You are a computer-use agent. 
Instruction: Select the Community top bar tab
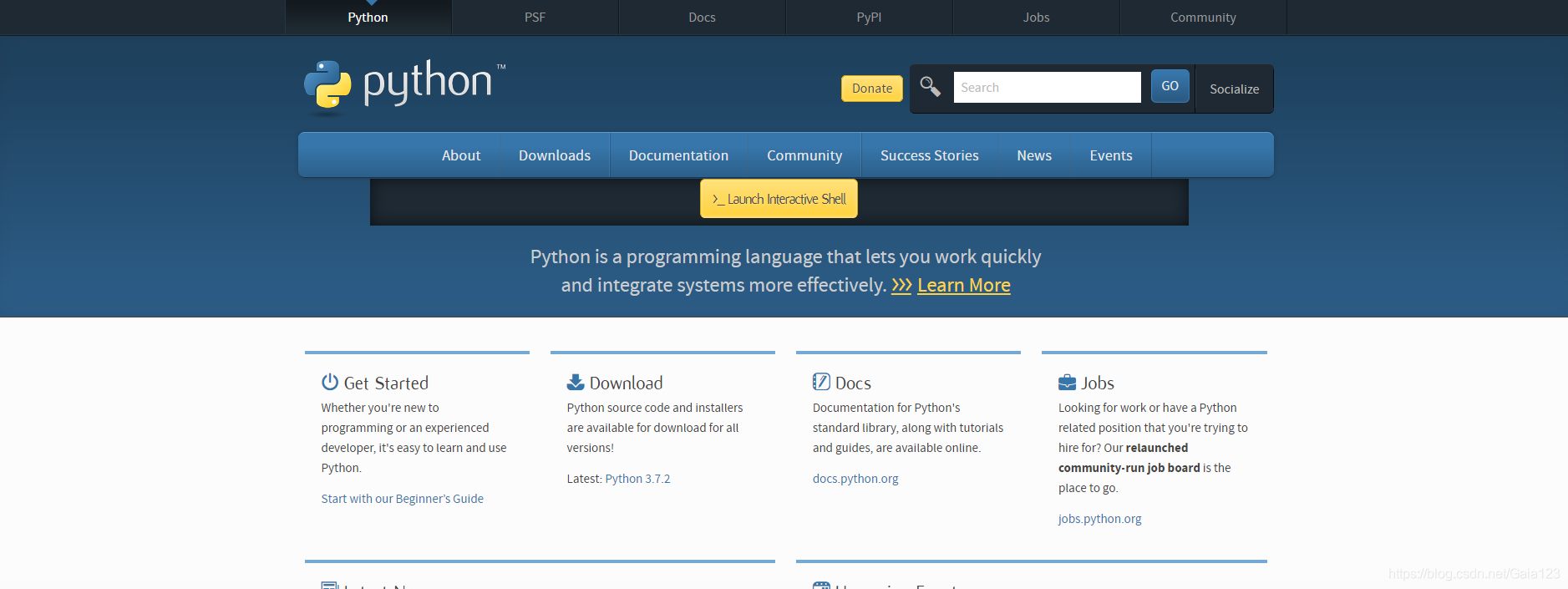click(1203, 17)
